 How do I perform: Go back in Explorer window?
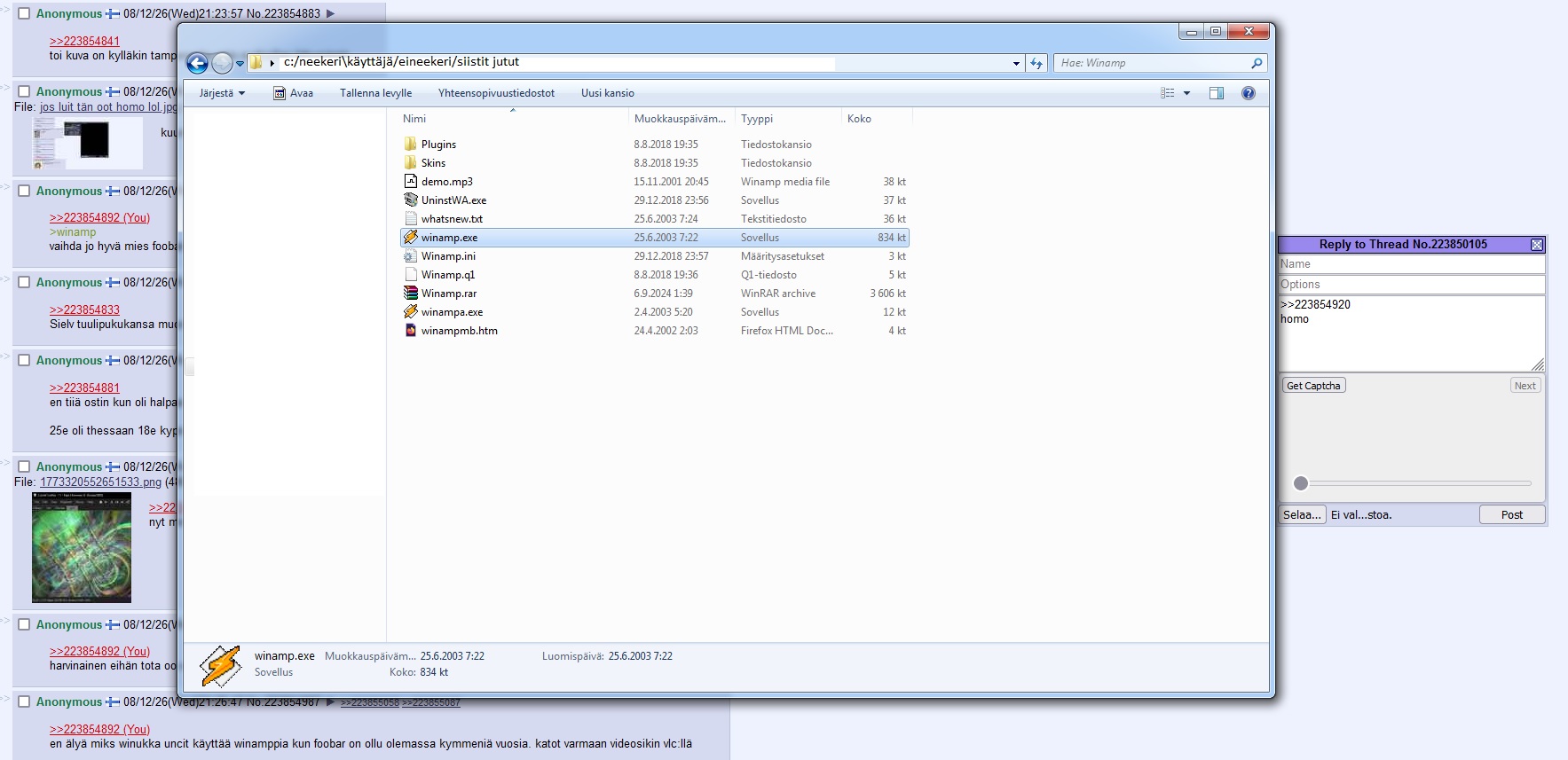pyautogui.click(x=197, y=63)
